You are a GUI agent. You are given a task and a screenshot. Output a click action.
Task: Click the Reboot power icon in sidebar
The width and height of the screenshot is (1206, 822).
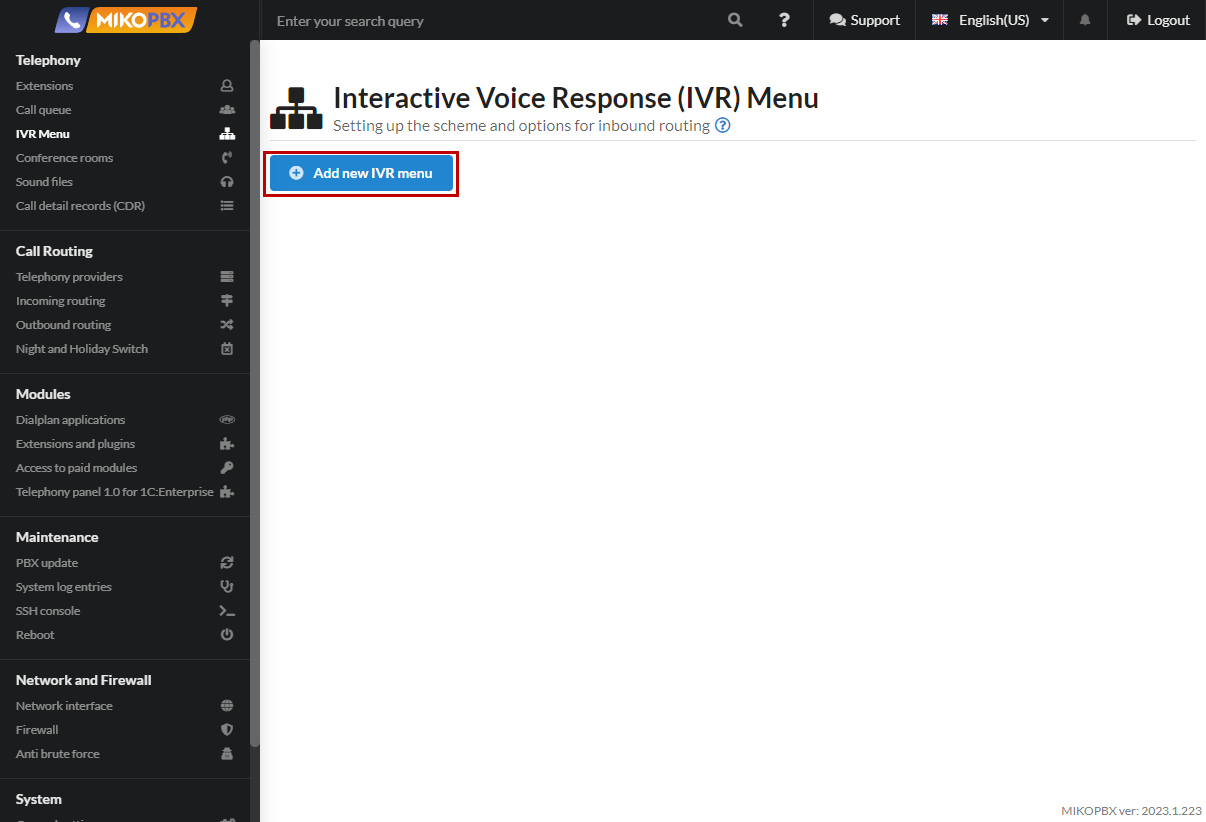pos(227,635)
